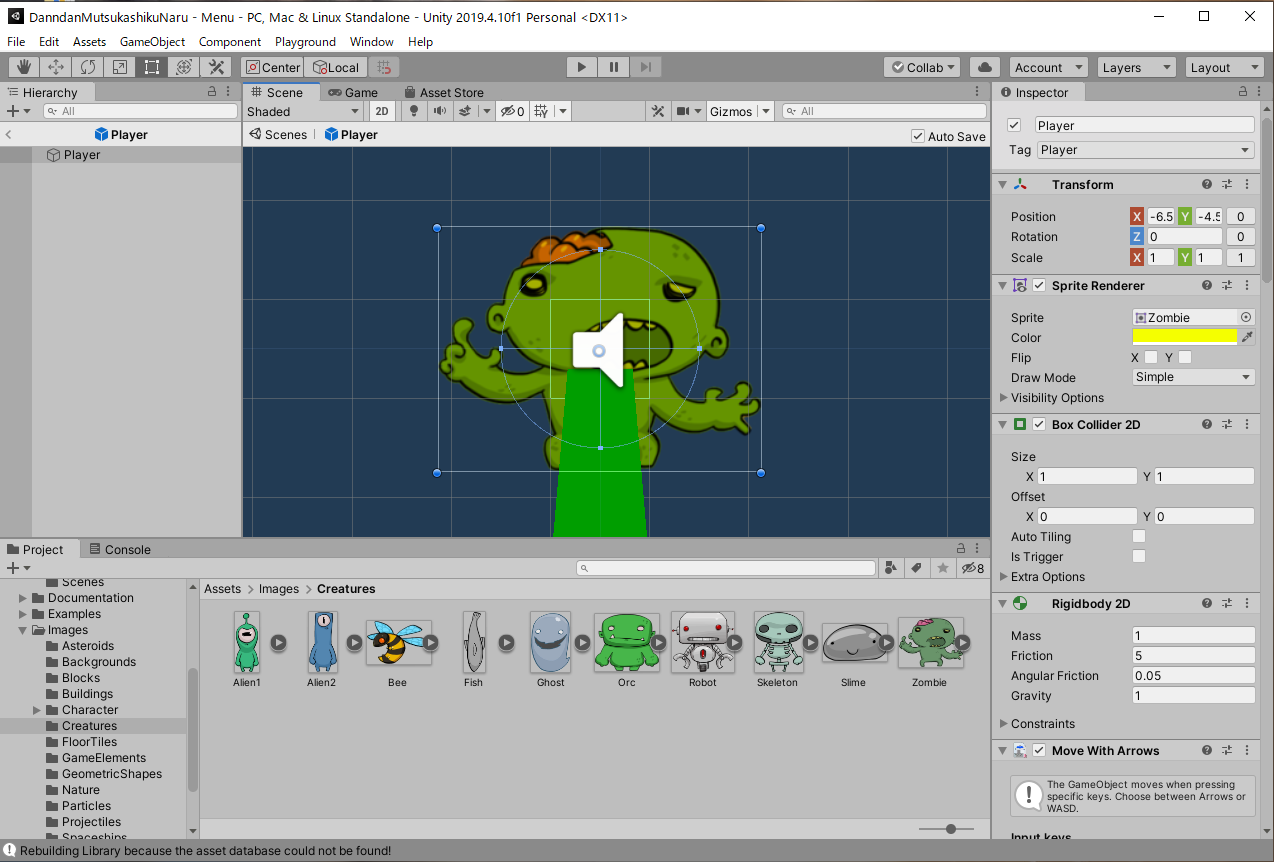Open scene camera settings icon
Image resolution: width=1274 pixels, height=862 pixels.
(685, 111)
